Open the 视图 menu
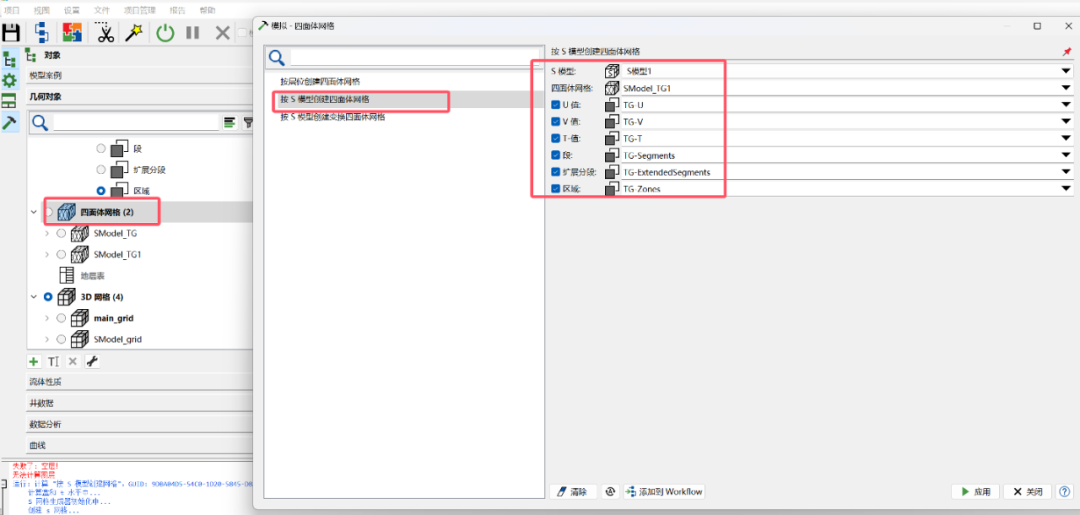 click(42, 11)
